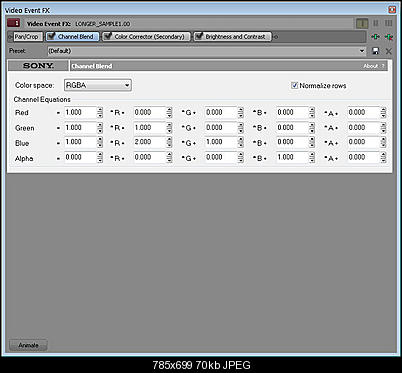Viewport: 402px width, 373px height.
Task: Click the Red row A coefficient field
Action: click(x=292, y=112)
